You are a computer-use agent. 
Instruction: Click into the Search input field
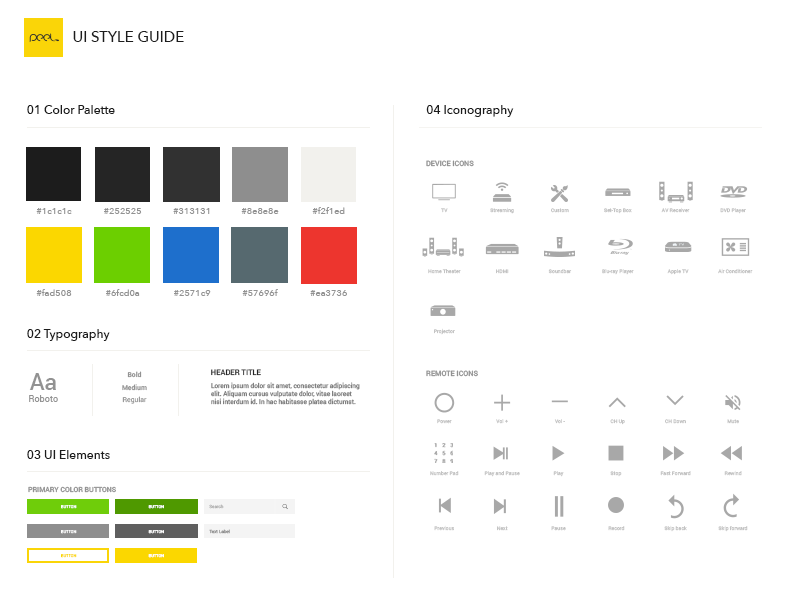[x=249, y=507]
